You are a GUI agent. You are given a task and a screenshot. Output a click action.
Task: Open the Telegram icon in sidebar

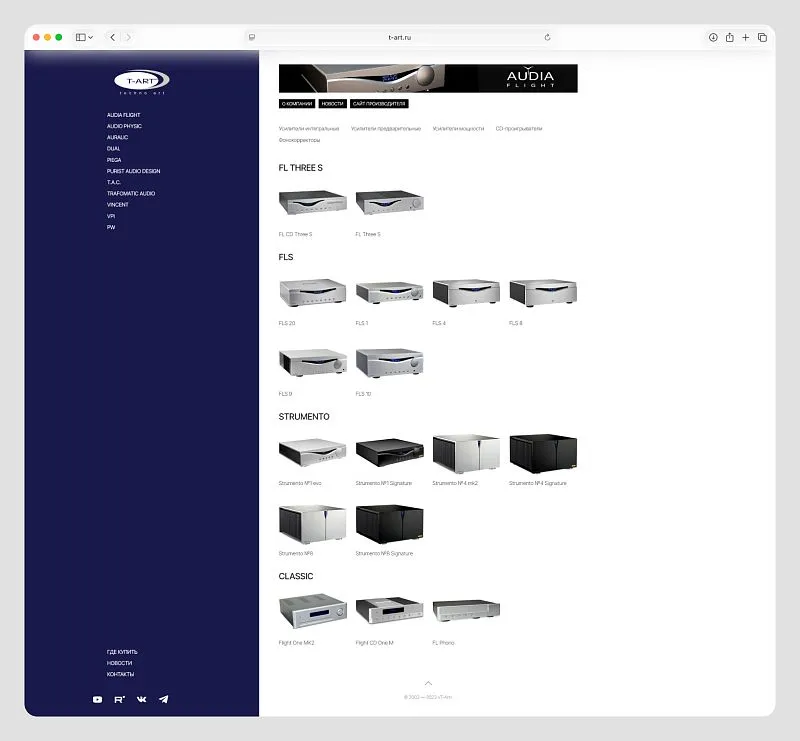[164, 699]
